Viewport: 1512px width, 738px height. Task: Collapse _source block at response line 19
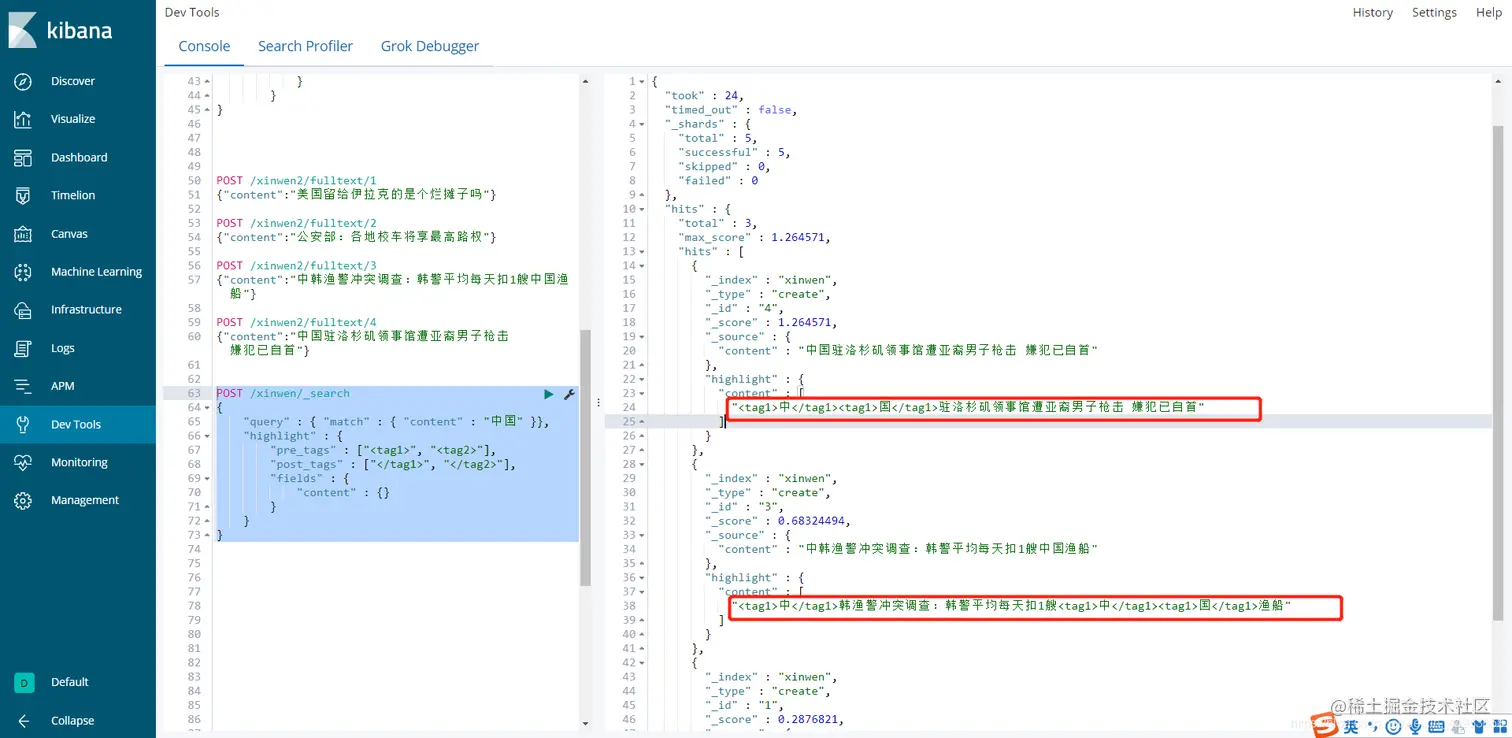tap(642, 337)
